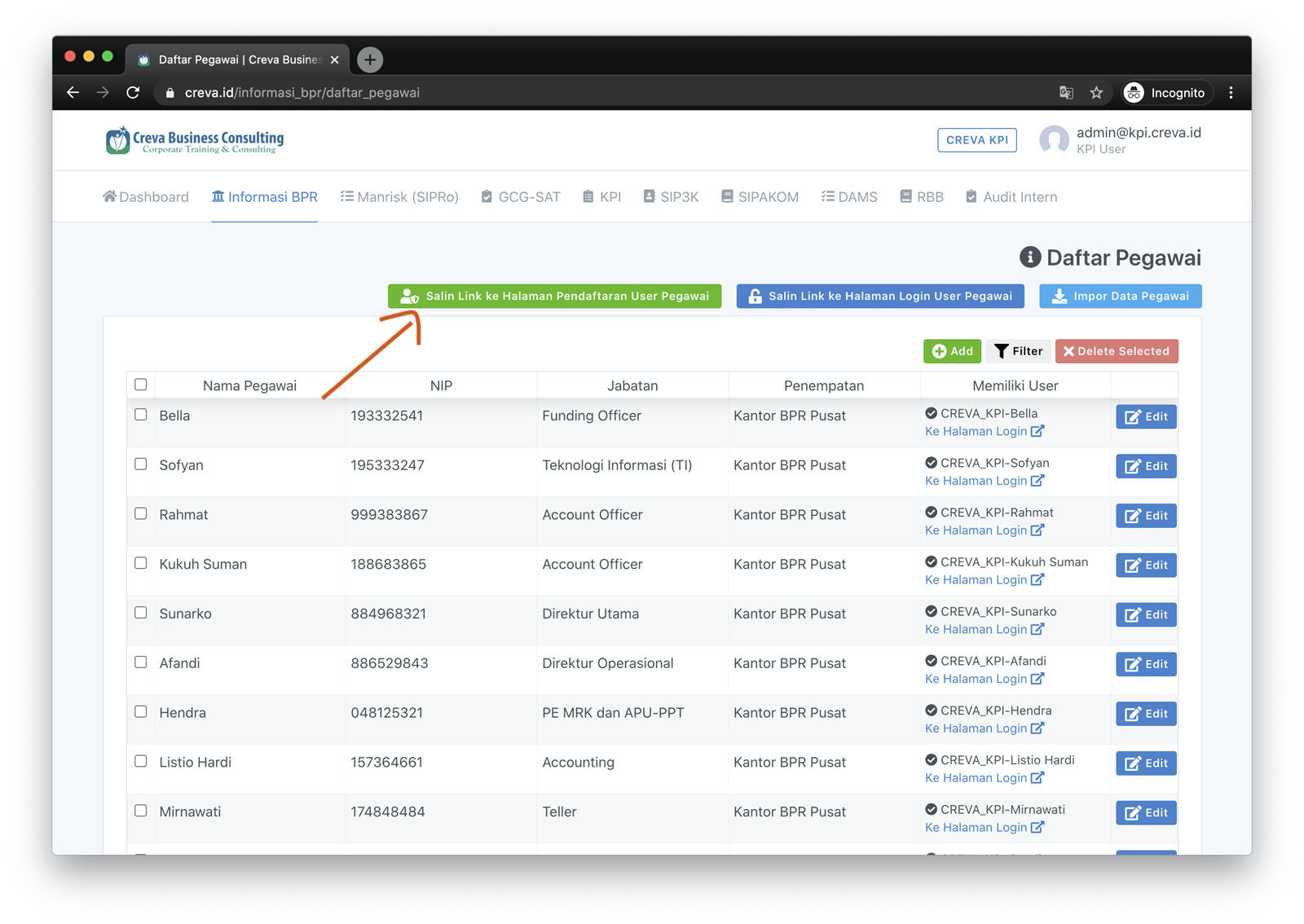Open Ke Halaman Login for Kukuh Suman
Screen dimensions: 1304x924
click(x=985, y=580)
